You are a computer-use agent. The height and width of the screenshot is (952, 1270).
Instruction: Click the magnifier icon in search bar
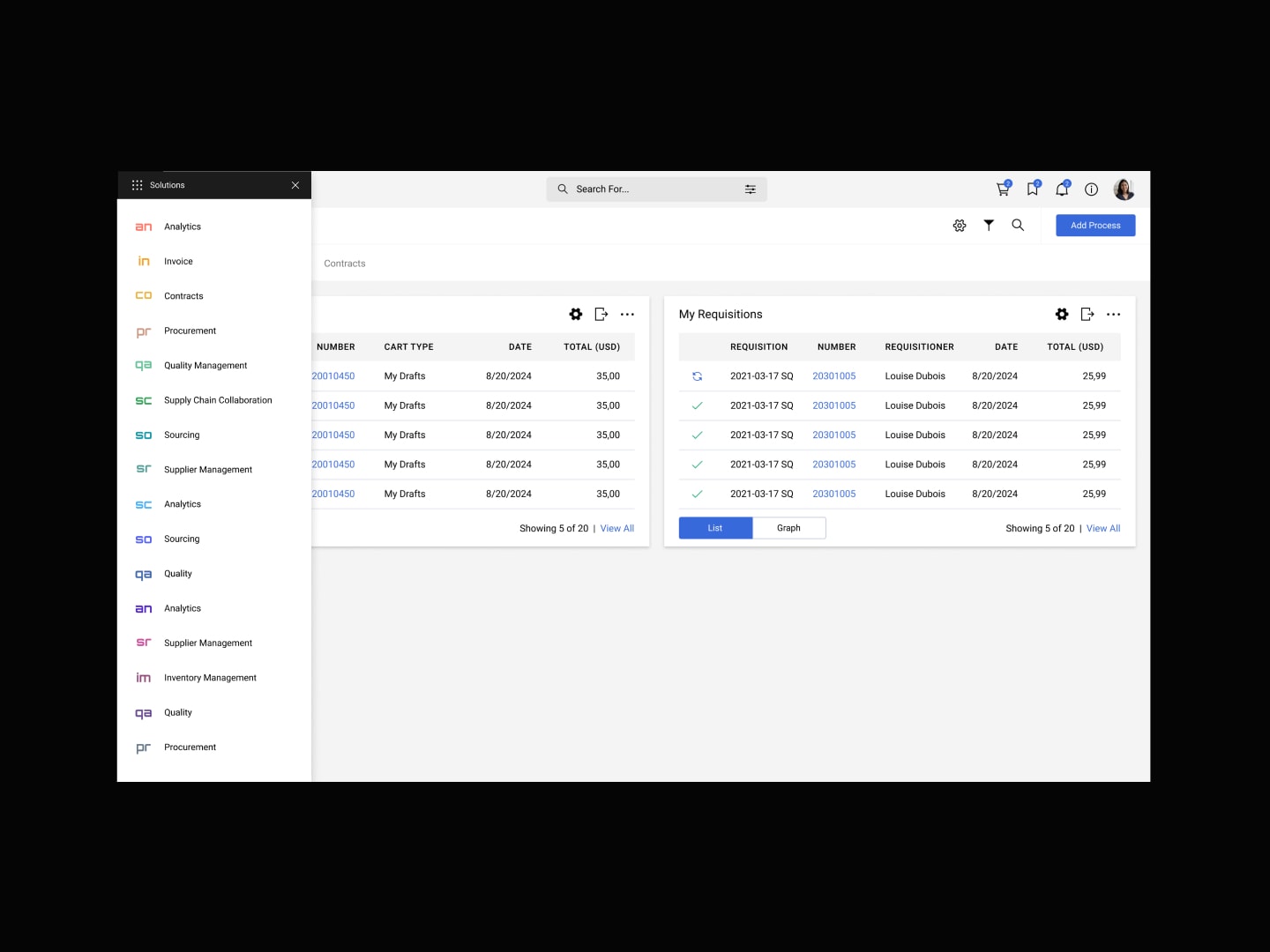tap(563, 189)
